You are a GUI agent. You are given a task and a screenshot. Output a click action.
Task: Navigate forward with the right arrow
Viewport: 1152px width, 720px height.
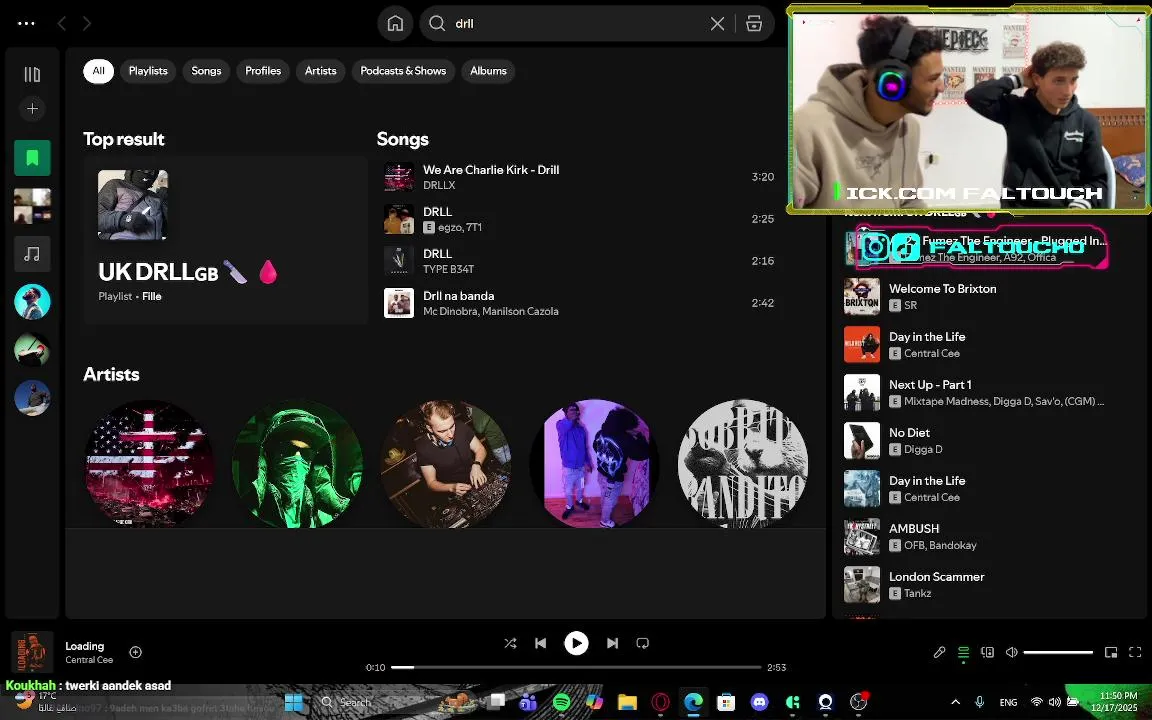pos(87,24)
